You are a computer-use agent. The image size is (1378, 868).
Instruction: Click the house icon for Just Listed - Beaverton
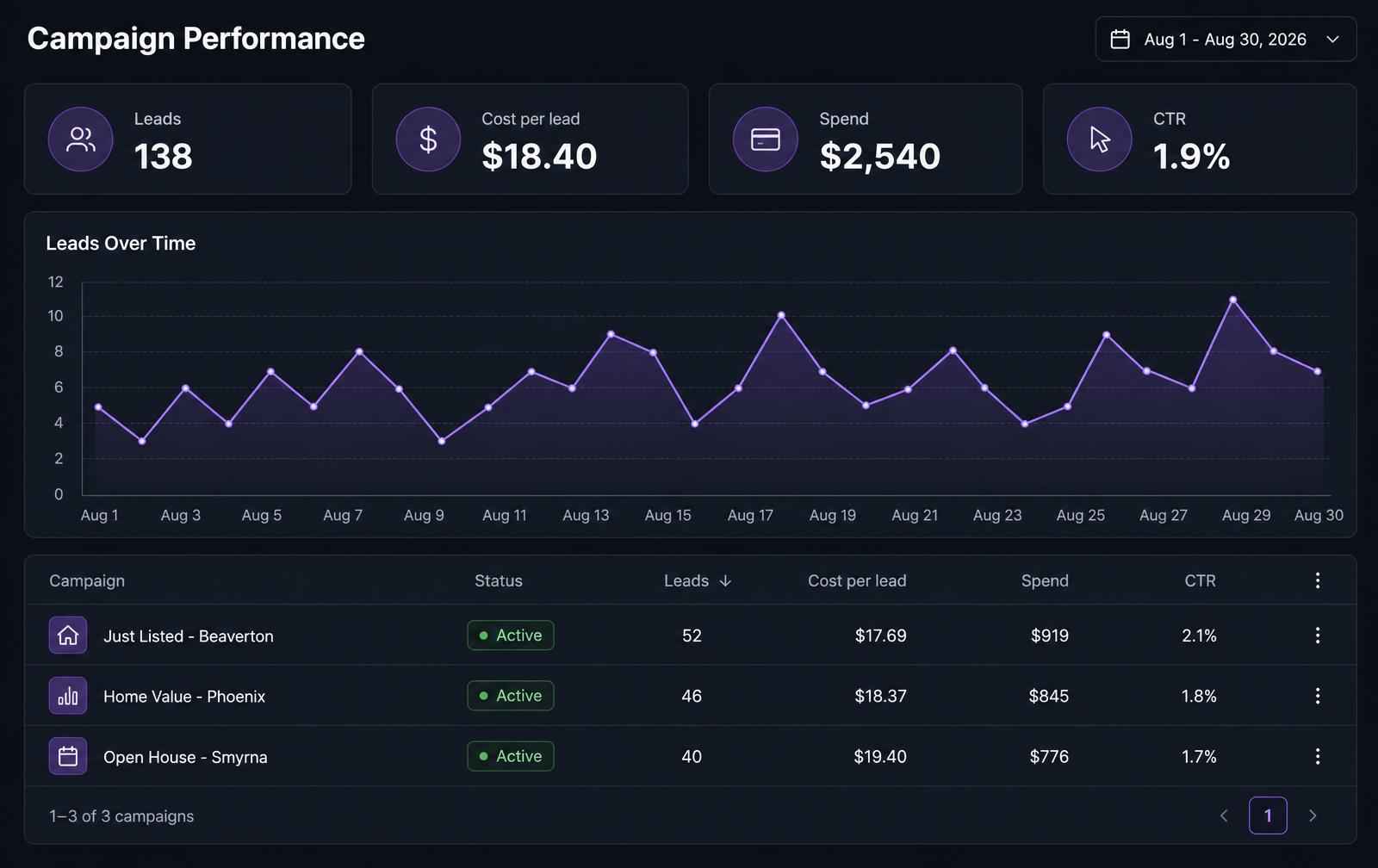68,635
